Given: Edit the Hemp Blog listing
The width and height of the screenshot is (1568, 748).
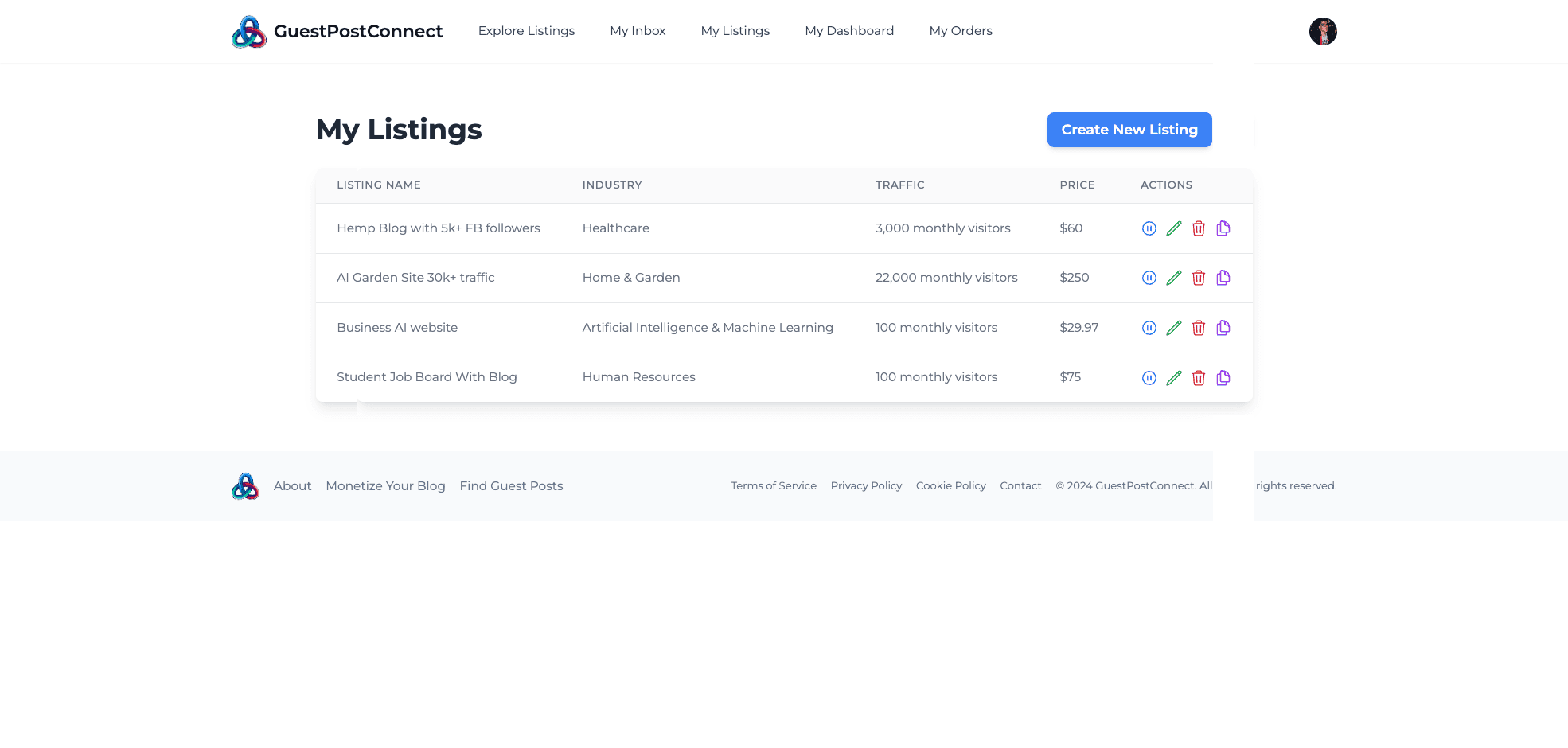Looking at the screenshot, I should click(x=1173, y=228).
